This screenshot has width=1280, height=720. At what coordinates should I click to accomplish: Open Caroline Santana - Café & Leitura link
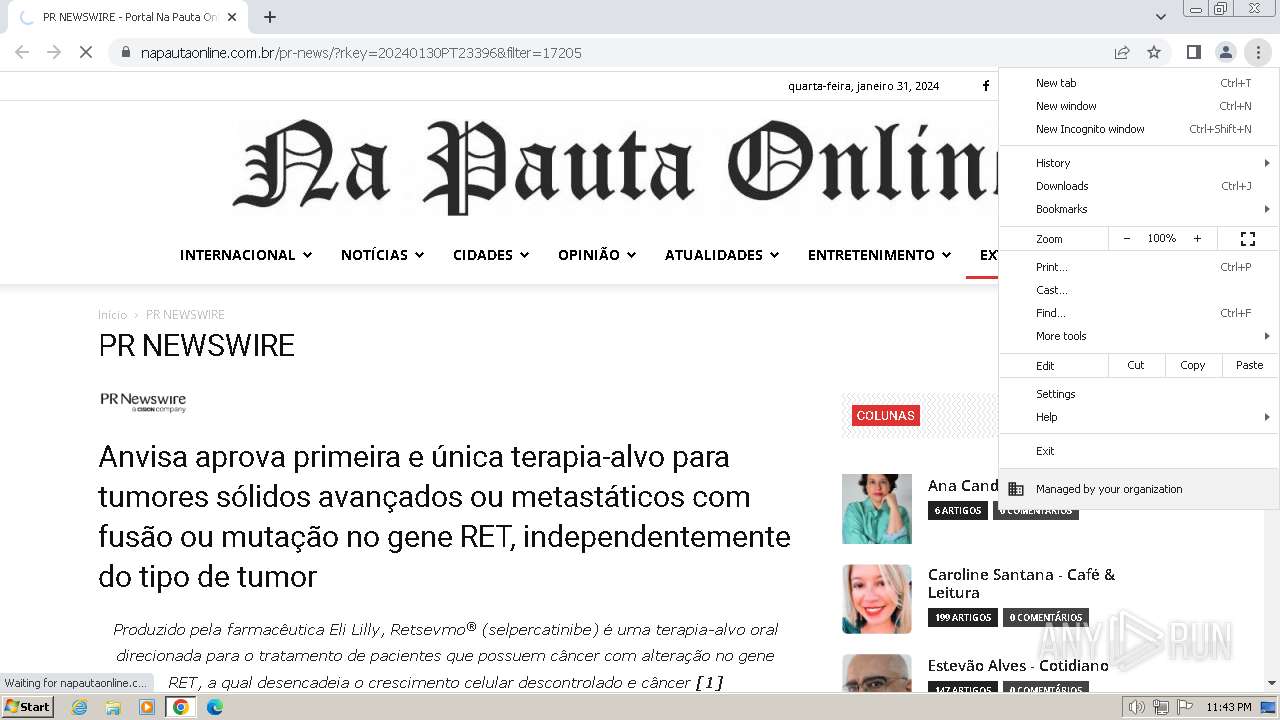(x=1021, y=583)
